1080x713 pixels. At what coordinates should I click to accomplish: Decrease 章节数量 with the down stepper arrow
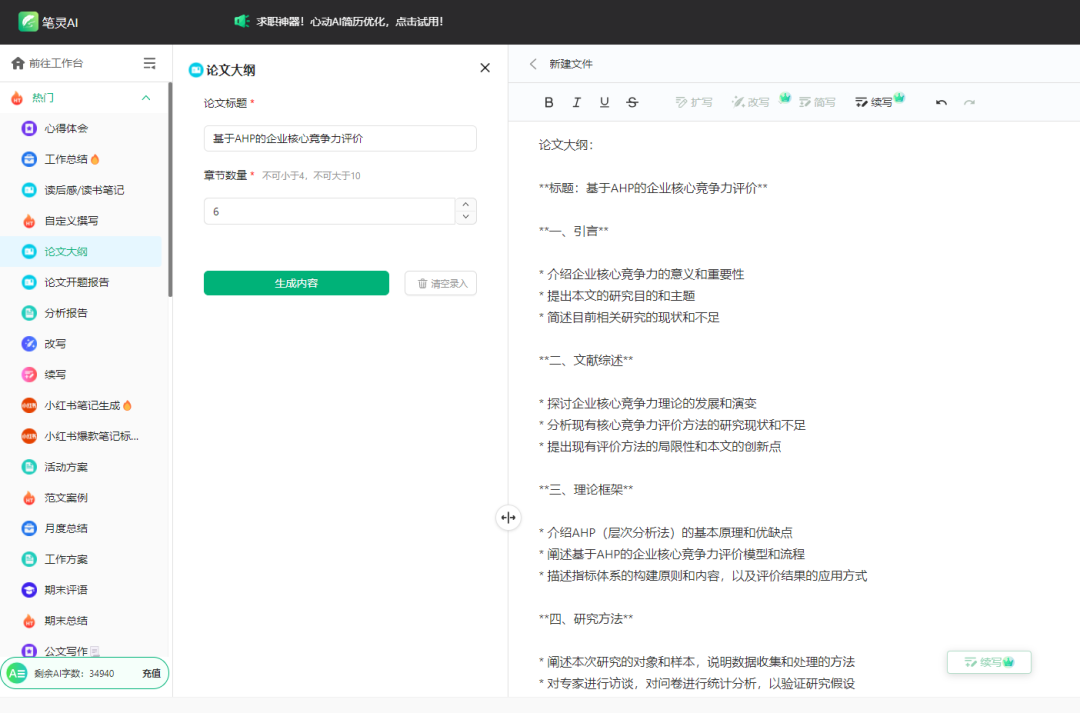coord(465,217)
